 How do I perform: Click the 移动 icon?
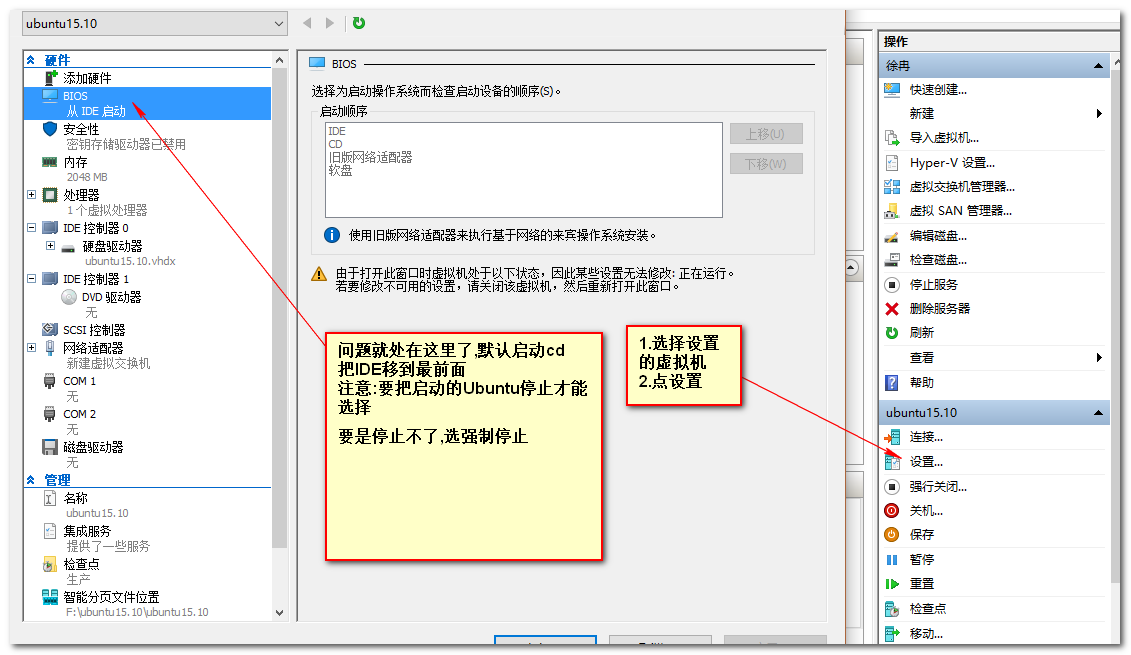pyautogui.click(x=892, y=634)
